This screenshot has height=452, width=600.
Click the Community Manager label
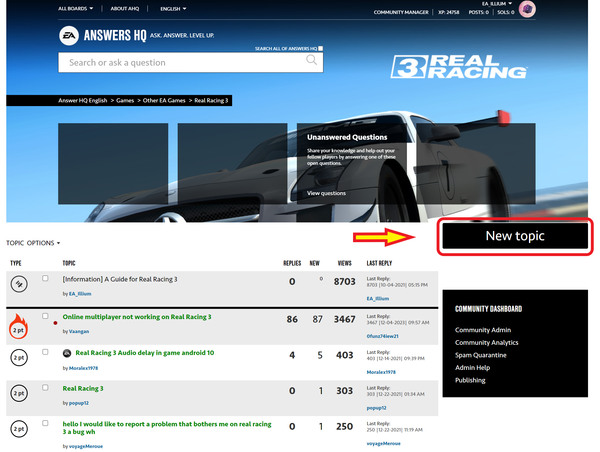coord(401,12)
